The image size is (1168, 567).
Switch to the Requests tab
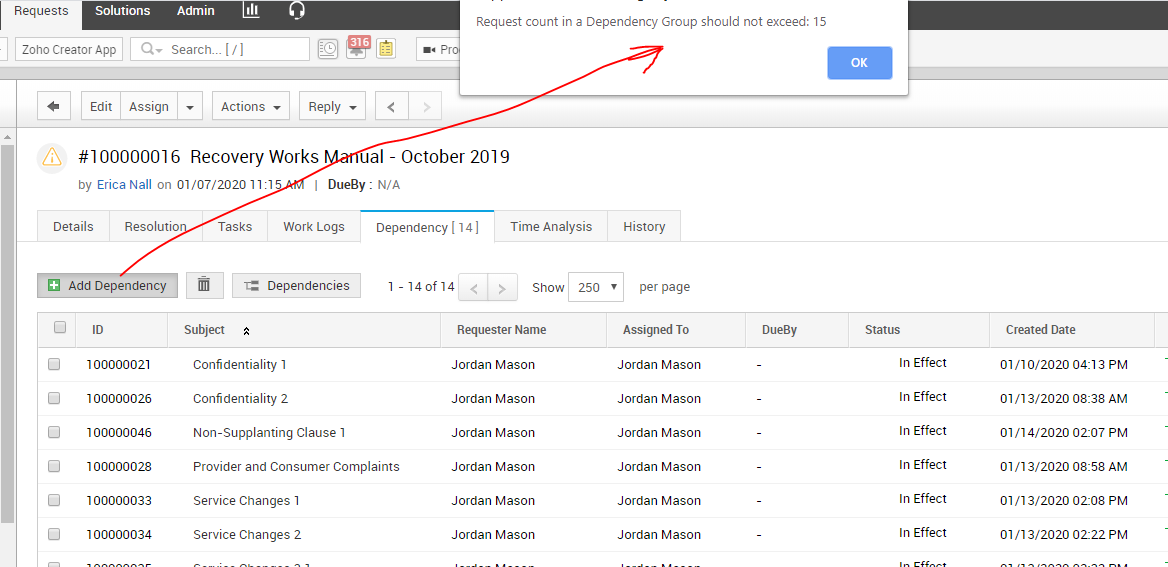[42, 10]
